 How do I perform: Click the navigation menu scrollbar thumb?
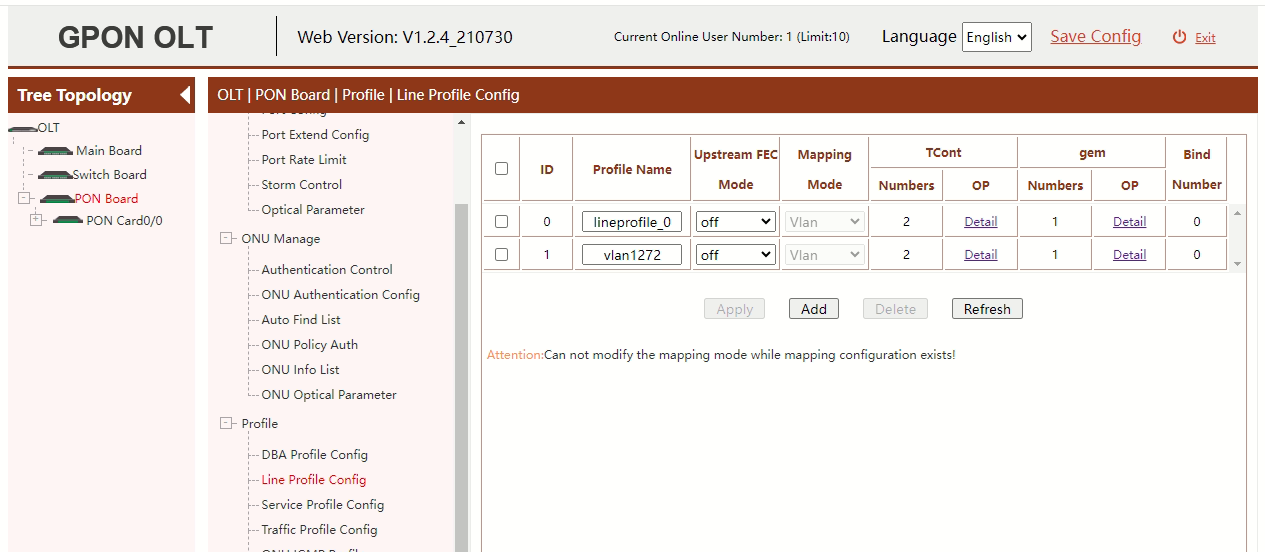point(461,376)
